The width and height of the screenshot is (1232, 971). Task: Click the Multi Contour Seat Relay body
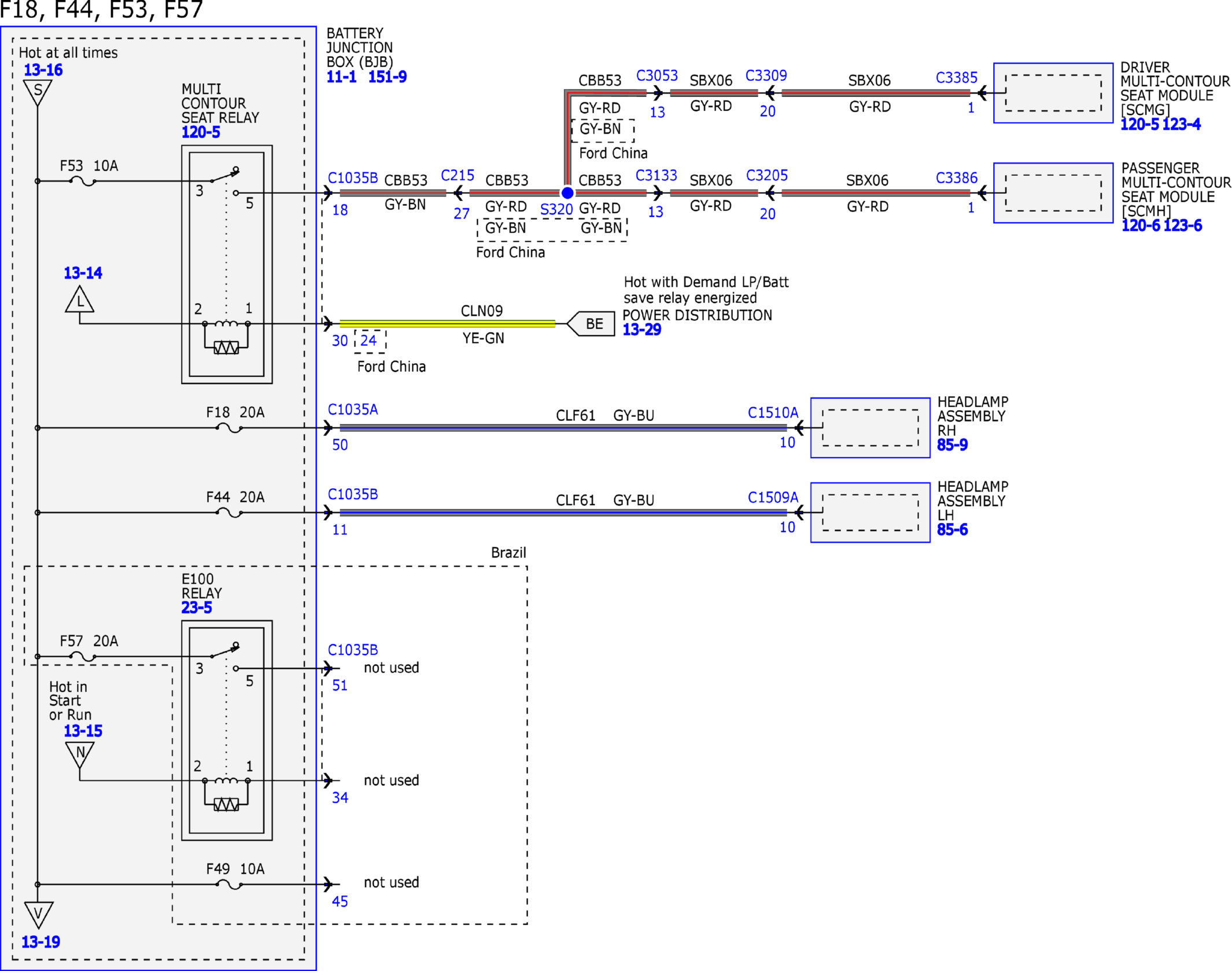point(227,264)
